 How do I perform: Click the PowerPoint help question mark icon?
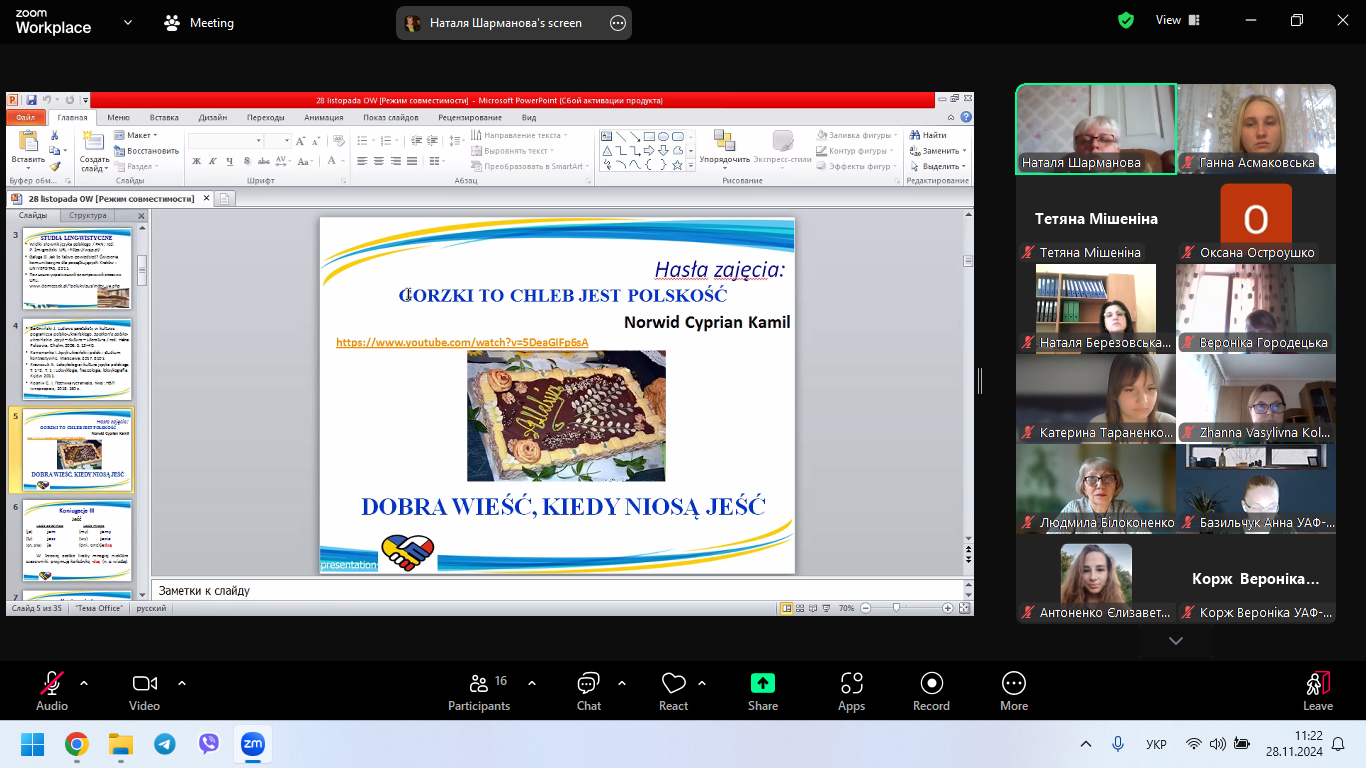[965, 117]
